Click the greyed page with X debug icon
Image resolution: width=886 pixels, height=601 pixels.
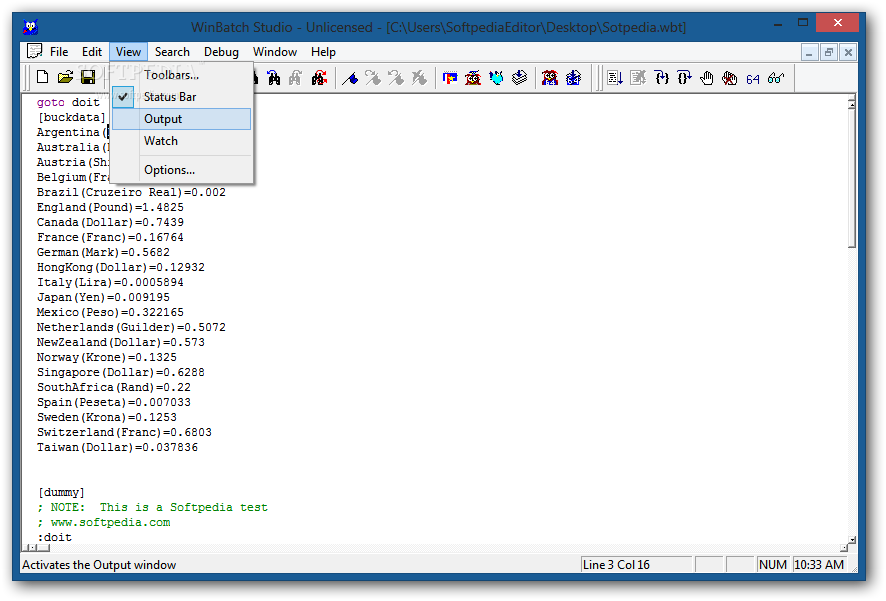[638, 78]
